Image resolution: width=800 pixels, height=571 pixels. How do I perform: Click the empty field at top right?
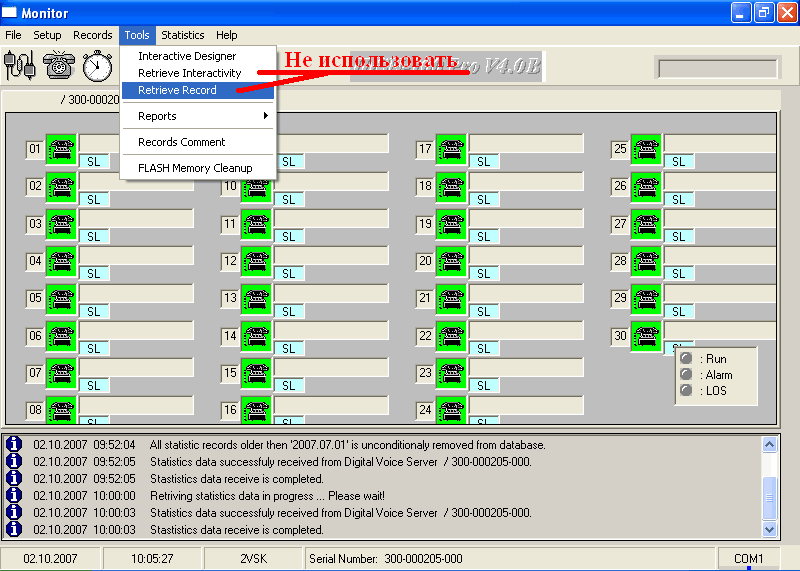click(x=716, y=68)
